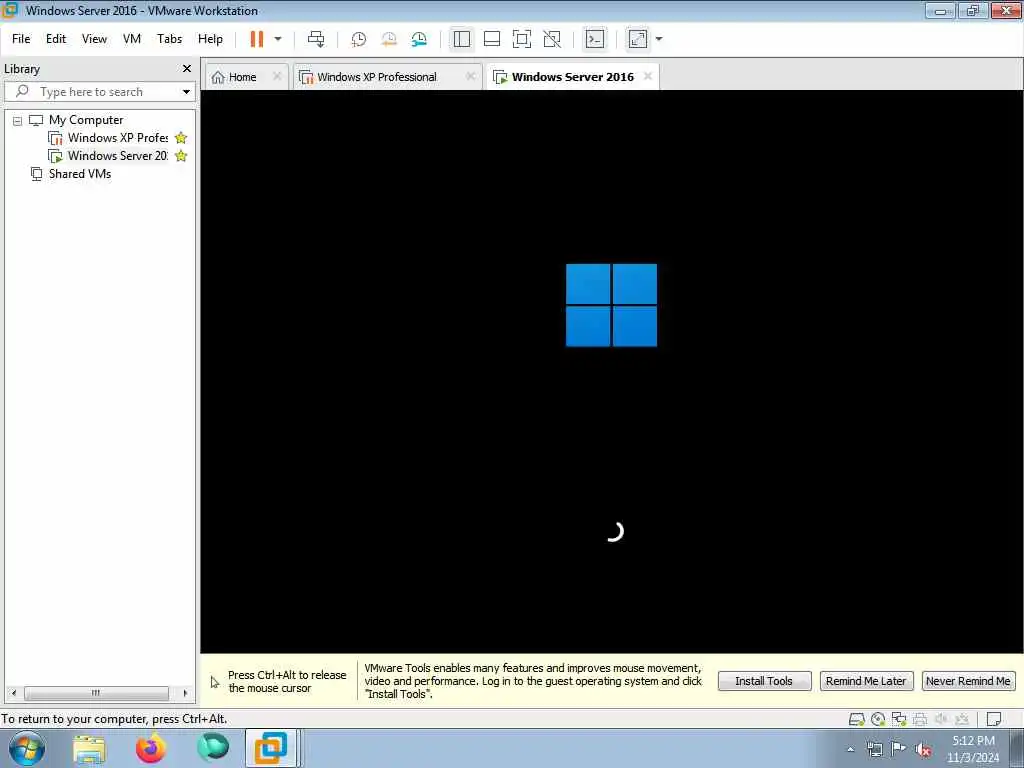Launch Firefox from the taskbar
1024x768 pixels.
(x=151, y=749)
